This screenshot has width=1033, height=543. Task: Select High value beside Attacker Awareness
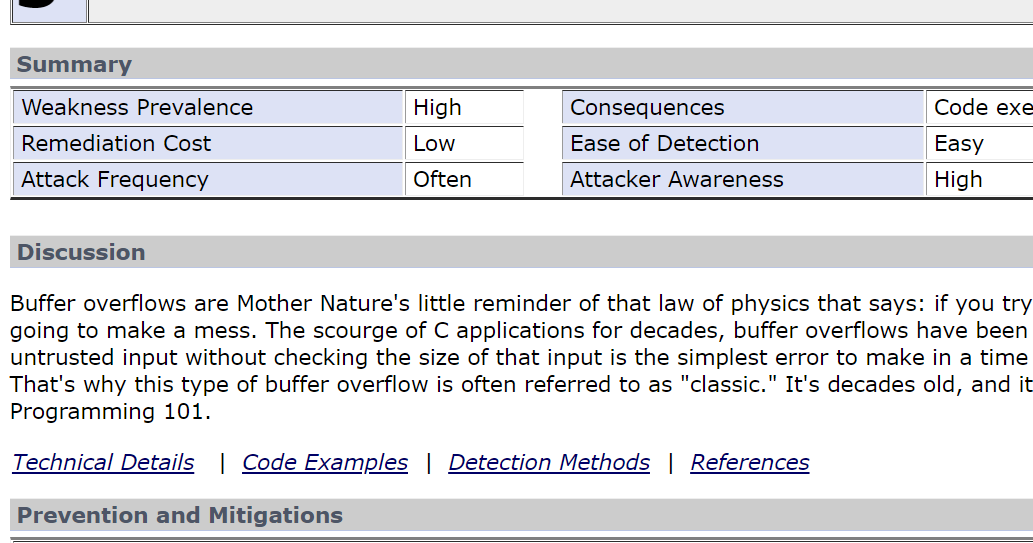[x=980, y=180]
